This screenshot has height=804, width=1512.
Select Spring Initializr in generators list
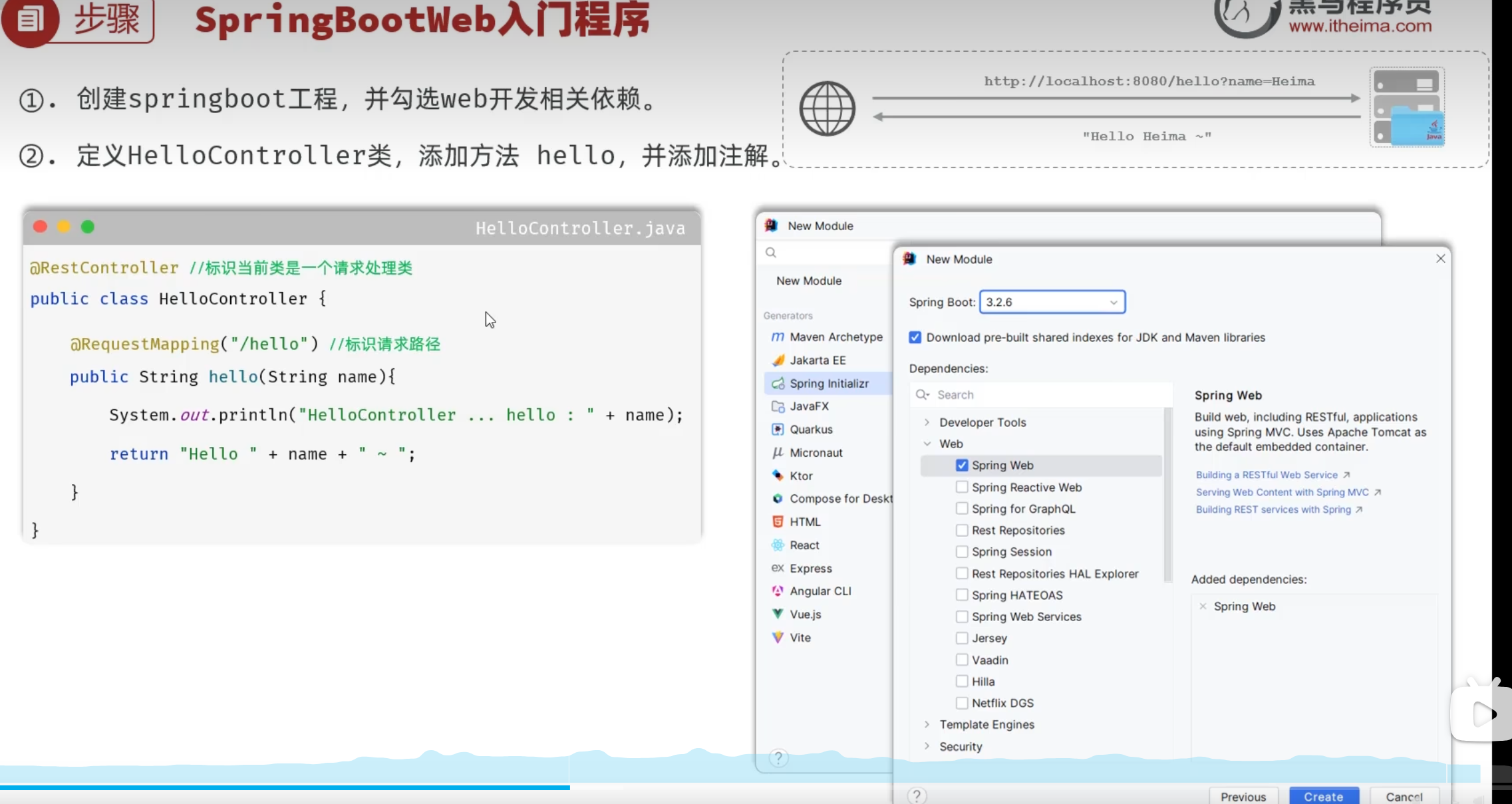coord(829,384)
